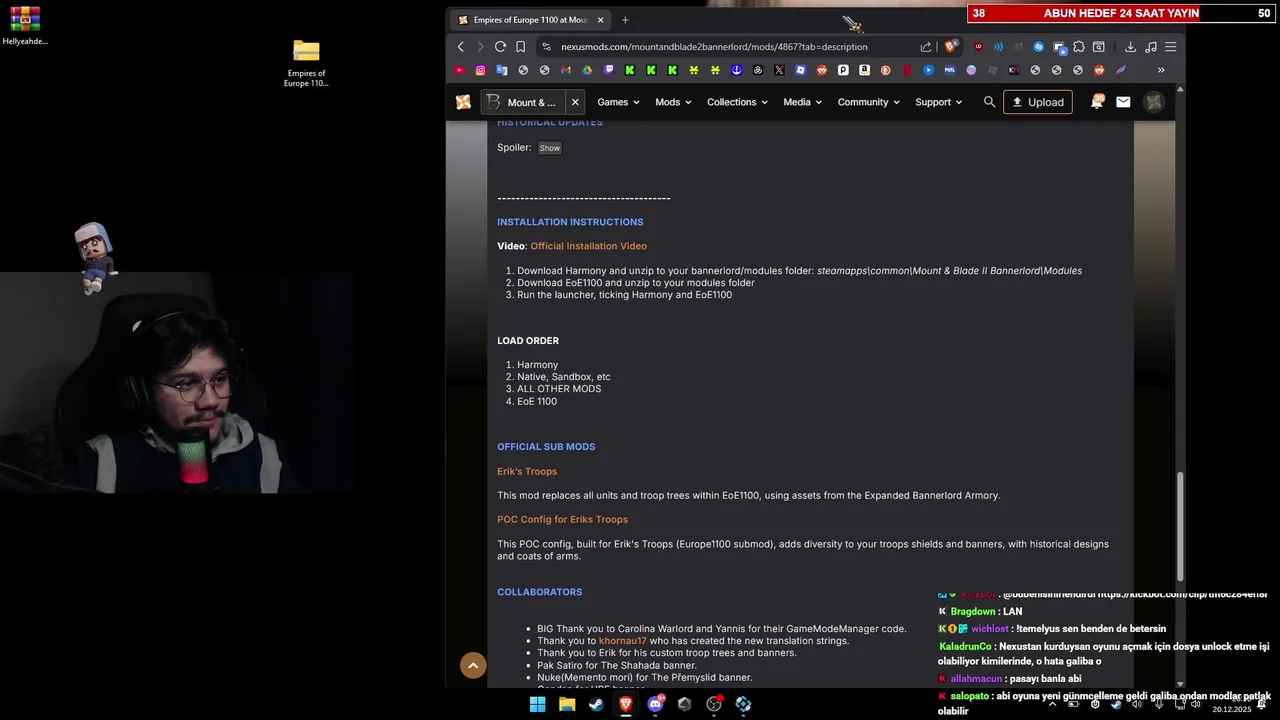Image resolution: width=1280 pixels, height=720 pixels.
Task: Open the WinRAR archive desktop icon
Action: point(25,26)
